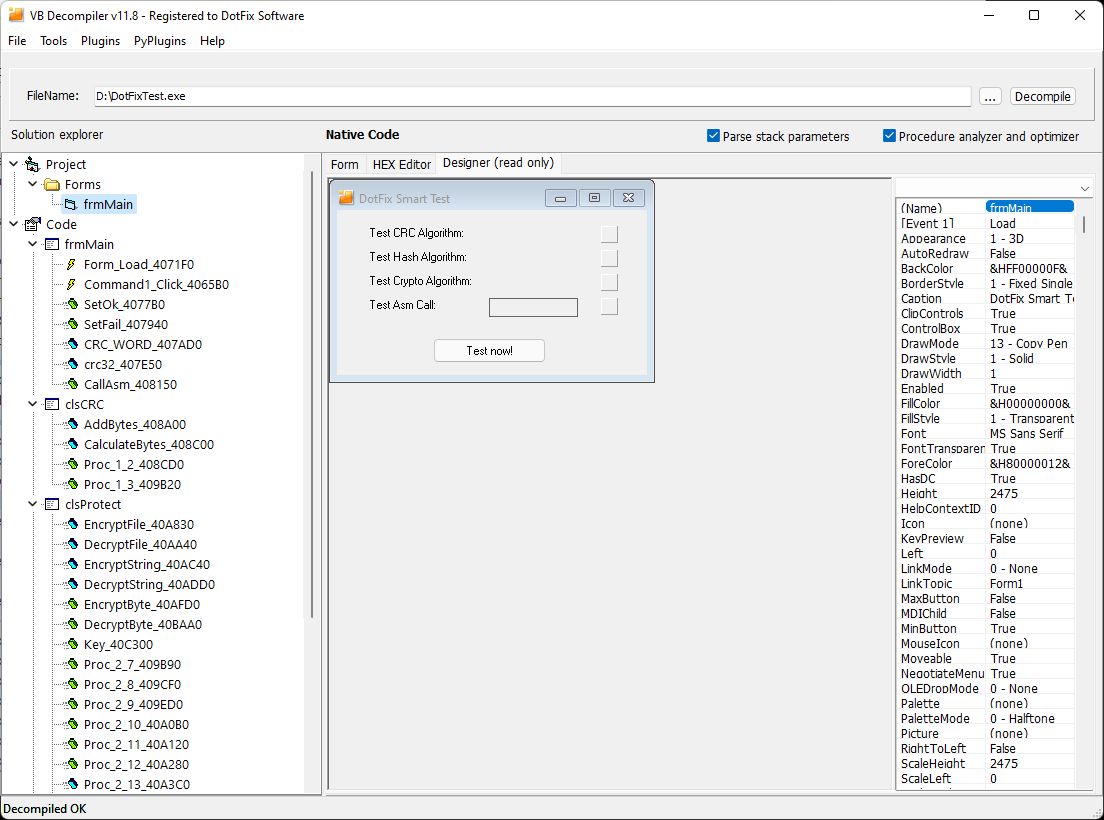This screenshot has width=1104, height=820.
Task: Click the Command1_Click_4065B0 event icon
Action: (70, 284)
